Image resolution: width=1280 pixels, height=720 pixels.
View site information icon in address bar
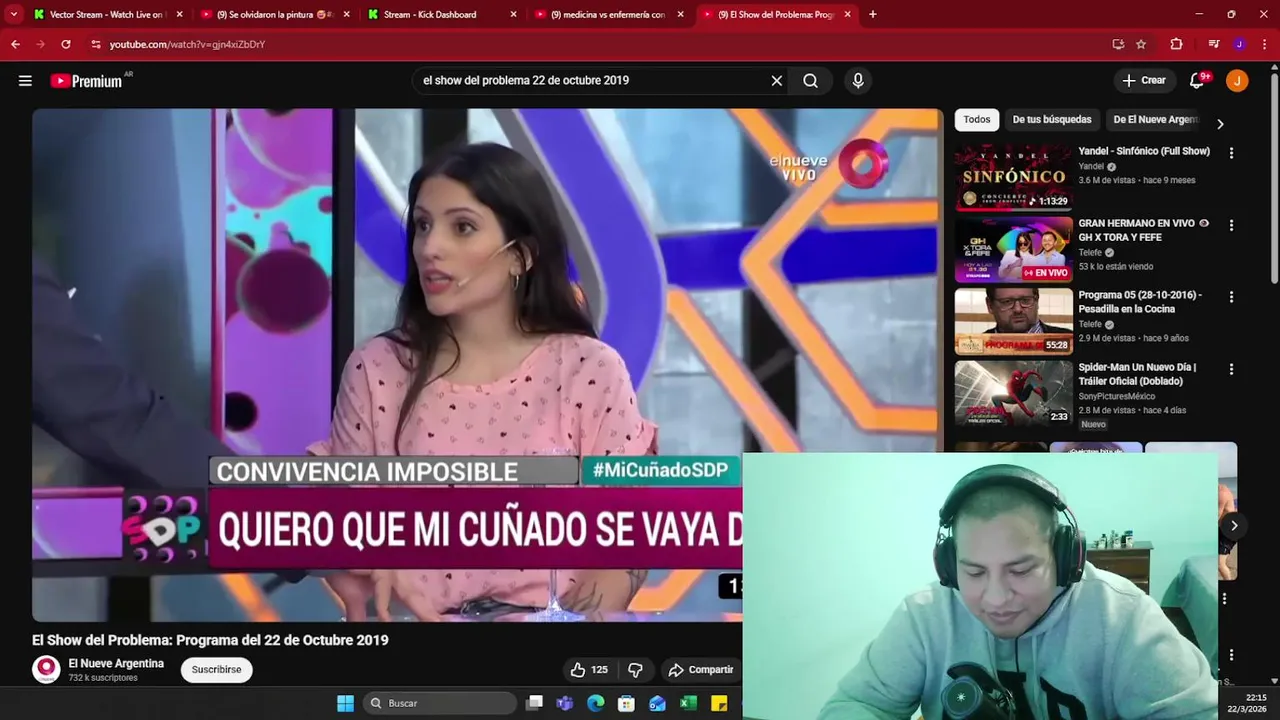coord(96,44)
